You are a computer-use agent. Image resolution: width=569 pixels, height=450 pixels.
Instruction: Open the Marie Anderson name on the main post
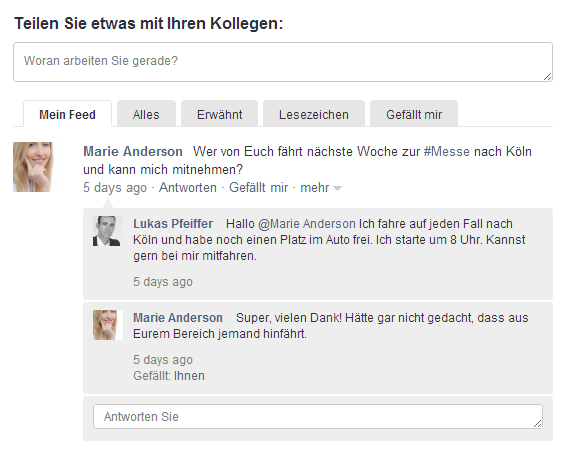click(x=133, y=151)
